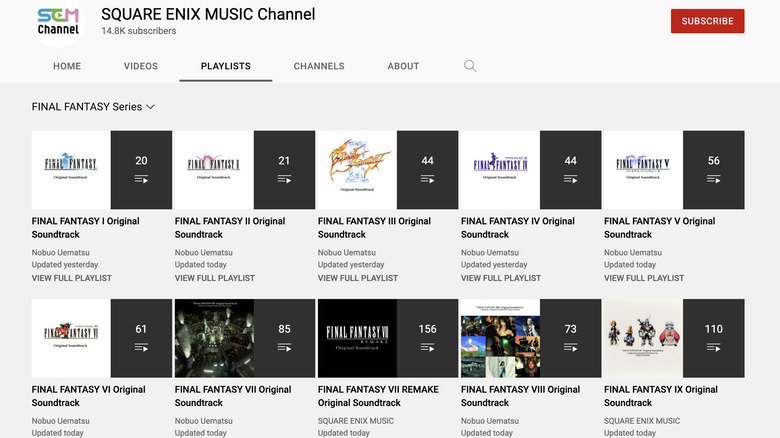The width and height of the screenshot is (780, 438).
Task: View full playlist for FINAL FANTASY I
Action: [x=72, y=278]
